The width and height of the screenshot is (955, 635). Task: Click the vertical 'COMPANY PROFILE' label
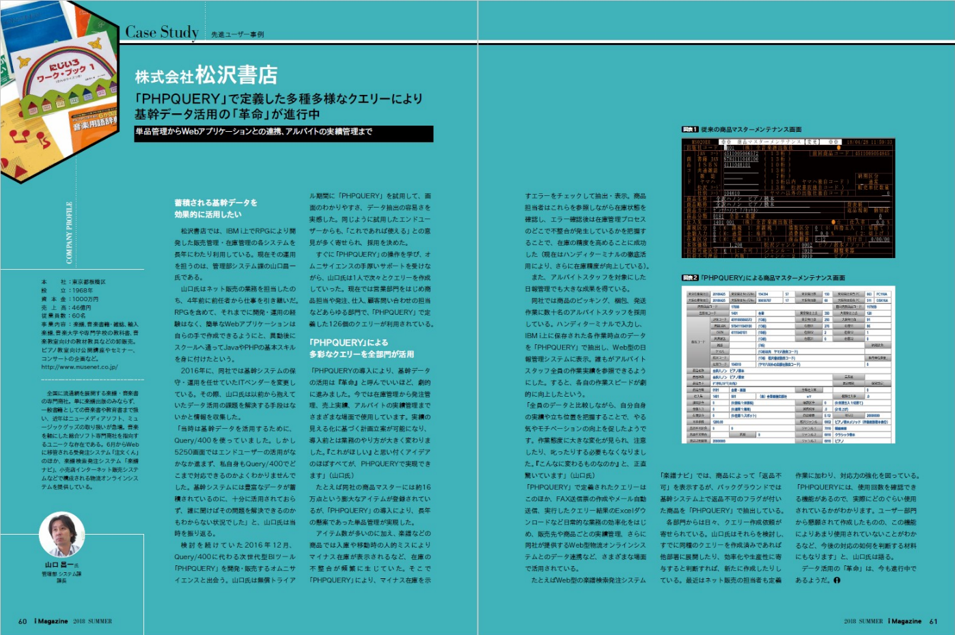tap(69, 233)
